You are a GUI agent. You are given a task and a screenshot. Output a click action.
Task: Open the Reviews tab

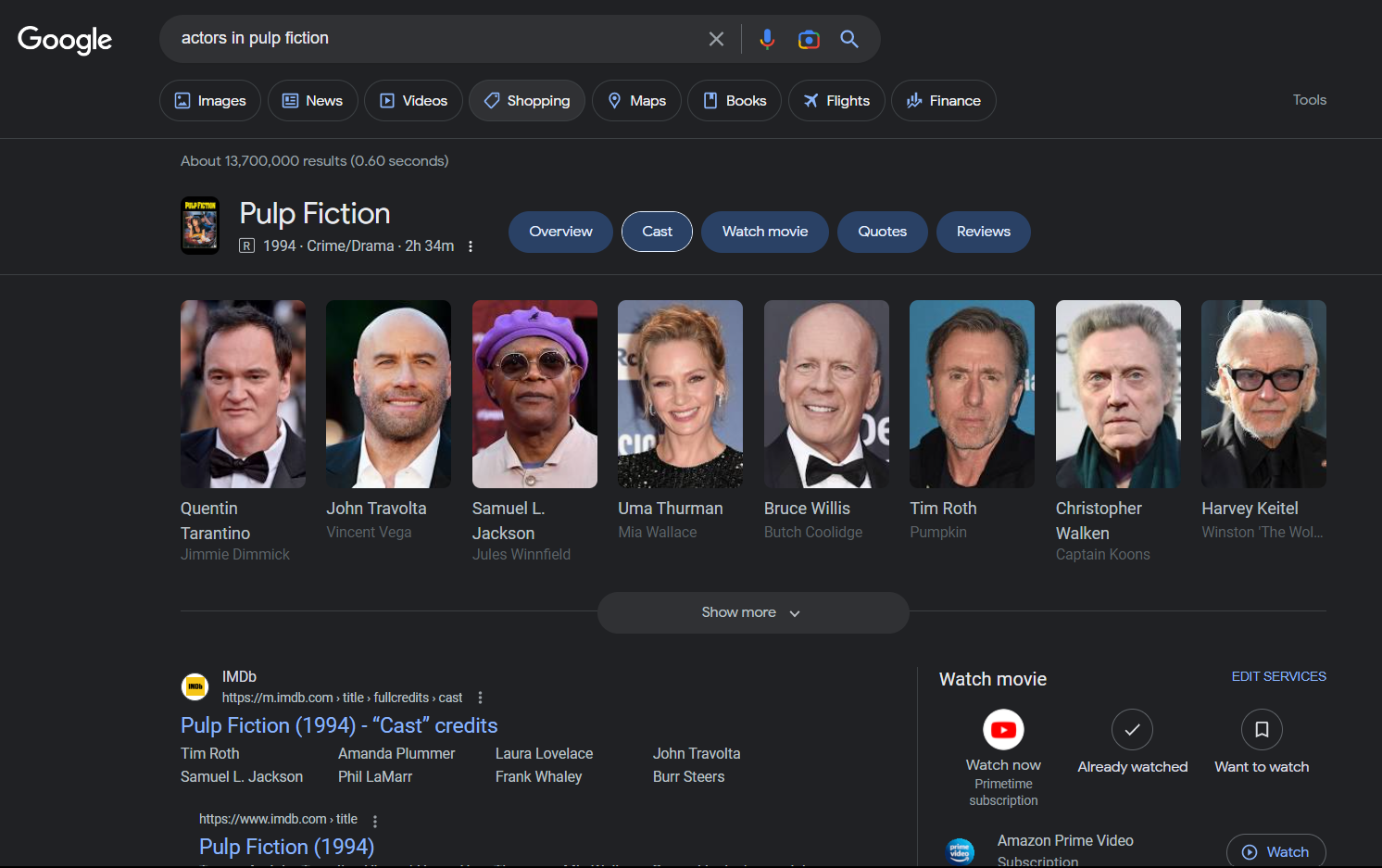click(x=984, y=232)
